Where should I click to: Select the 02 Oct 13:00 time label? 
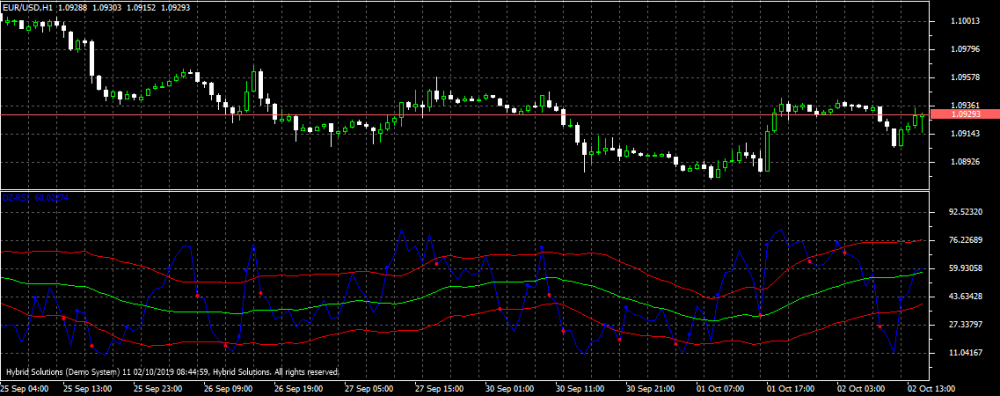point(929,388)
